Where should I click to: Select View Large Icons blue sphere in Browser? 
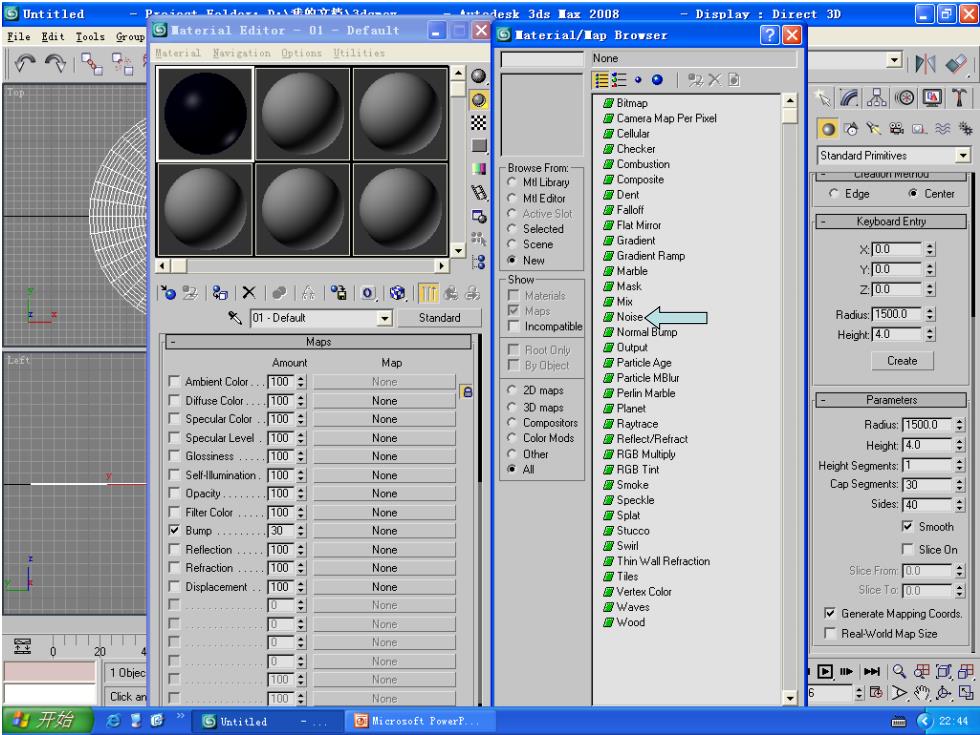point(657,80)
